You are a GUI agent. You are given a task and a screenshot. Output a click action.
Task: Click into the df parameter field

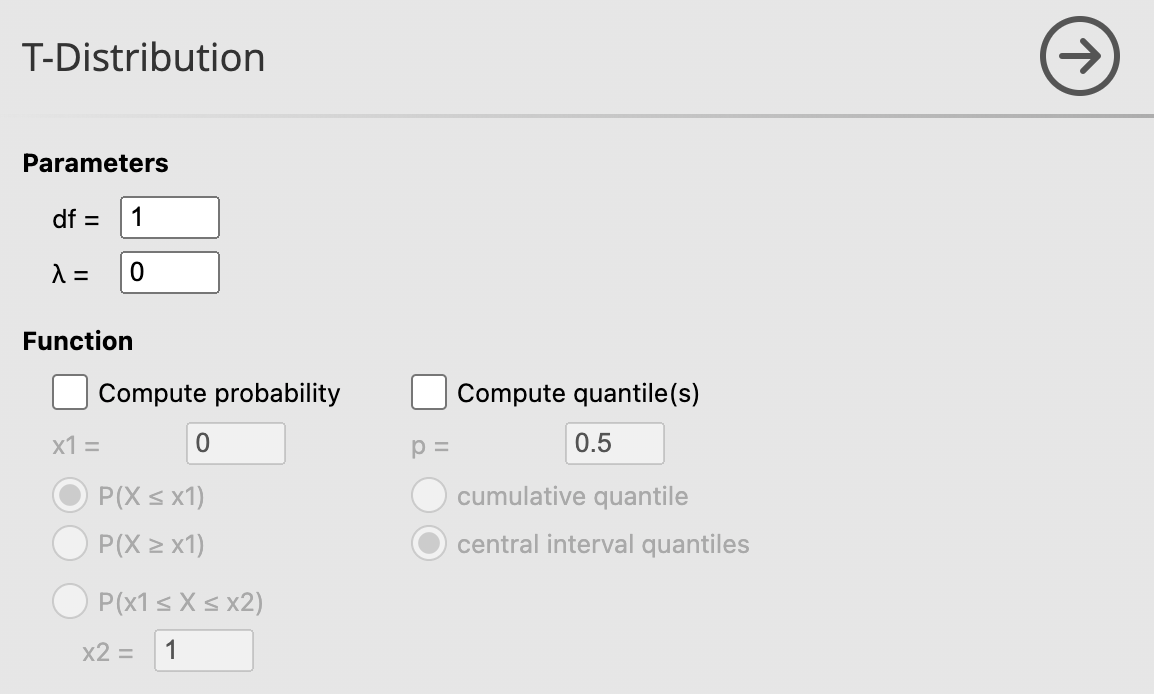click(x=169, y=218)
